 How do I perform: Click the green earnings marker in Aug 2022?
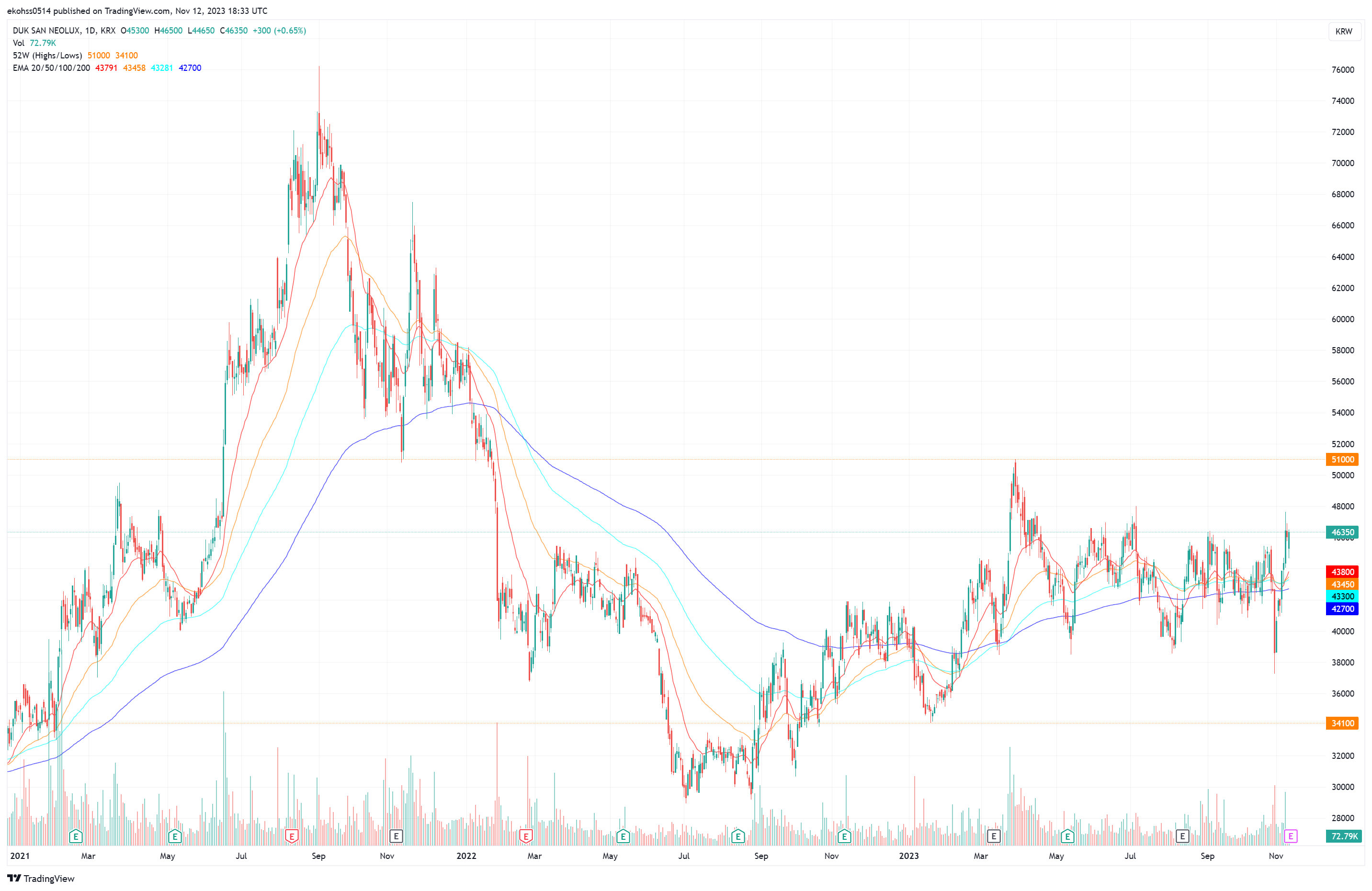pyautogui.click(x=738, y=836)
